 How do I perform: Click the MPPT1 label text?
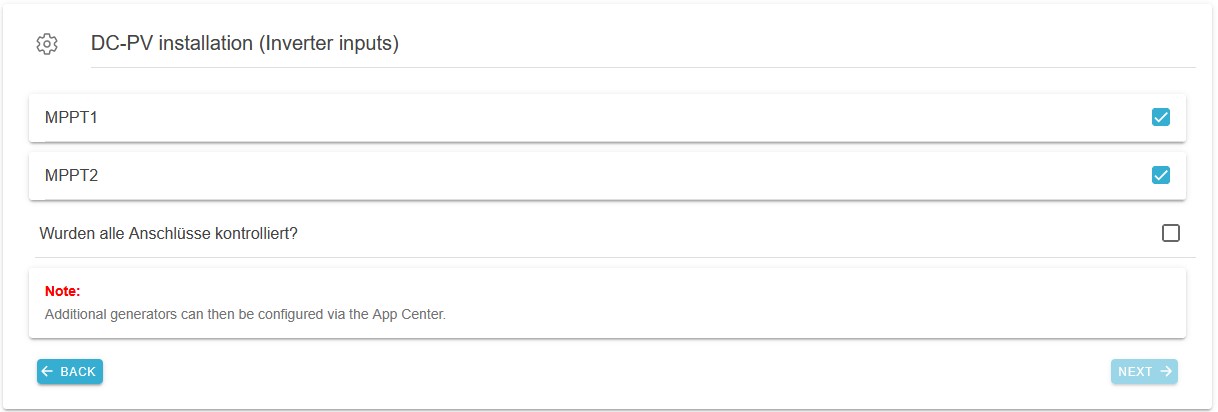point(71,118)
